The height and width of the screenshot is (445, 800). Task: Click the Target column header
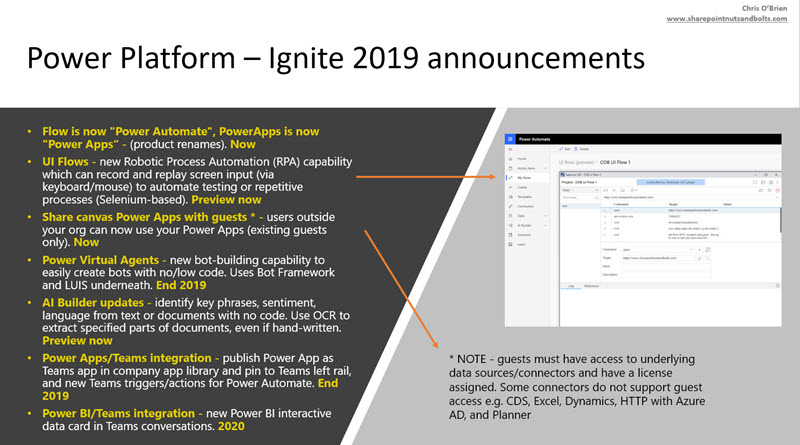click(673, 204)
